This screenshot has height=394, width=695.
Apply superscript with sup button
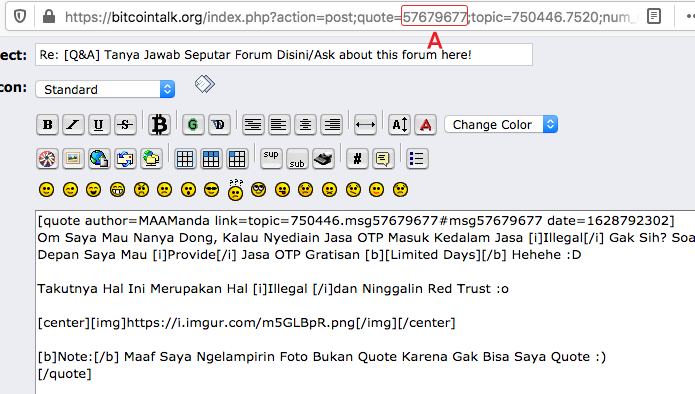[271, 159]
